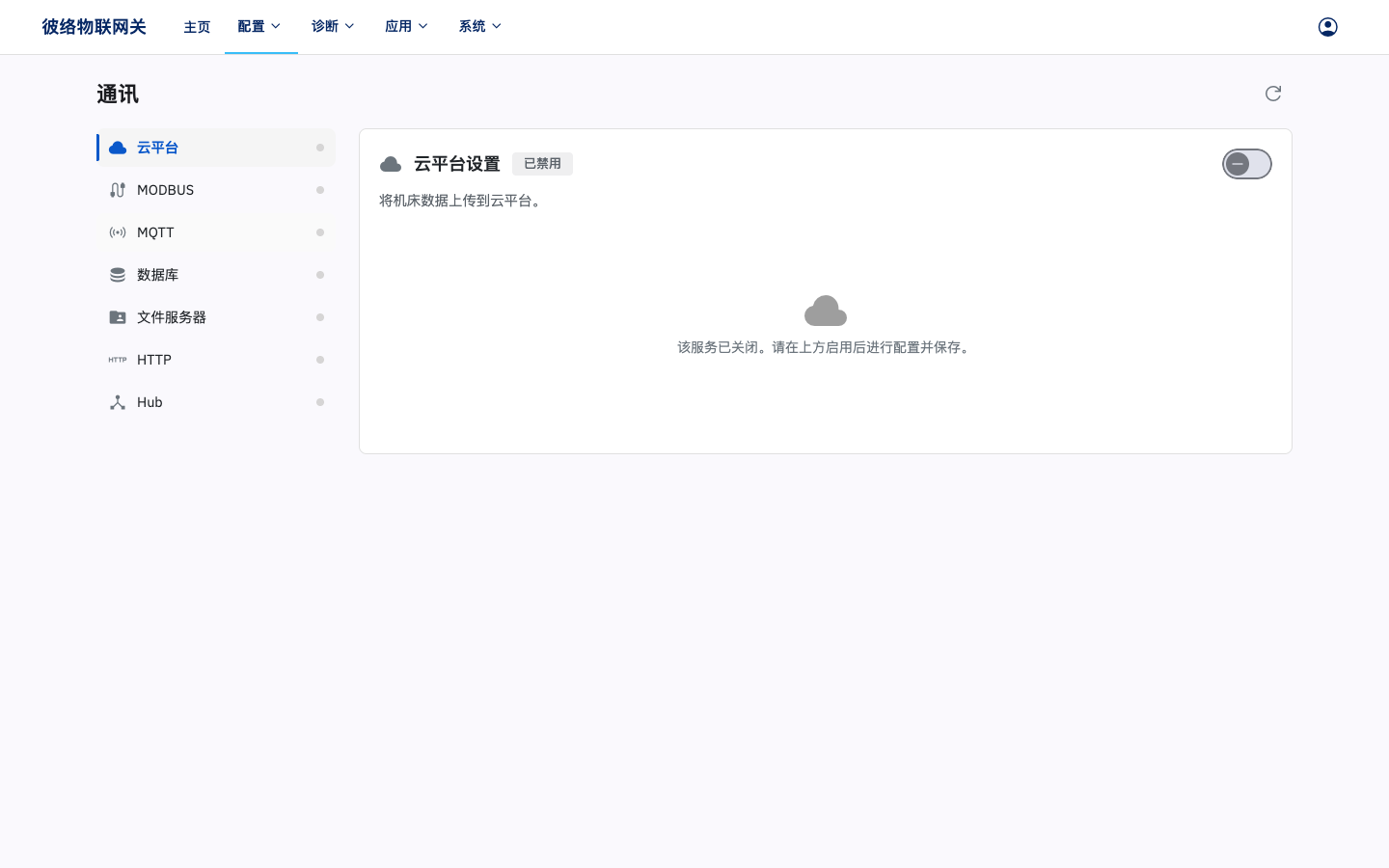
Task: Click the status dot on the MODBUS row
Action: coord(320,190)
